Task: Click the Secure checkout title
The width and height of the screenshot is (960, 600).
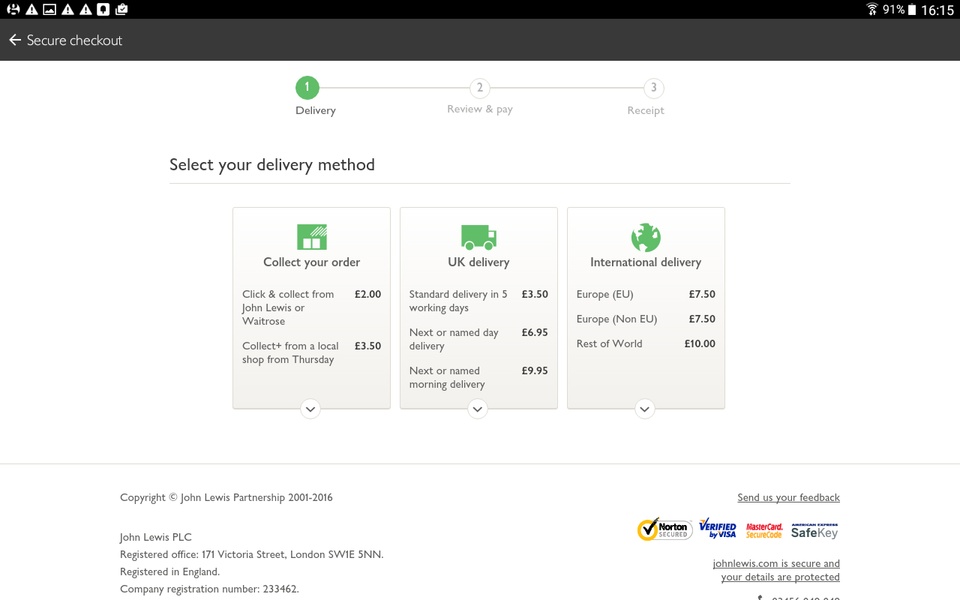Action: [74, 40]
